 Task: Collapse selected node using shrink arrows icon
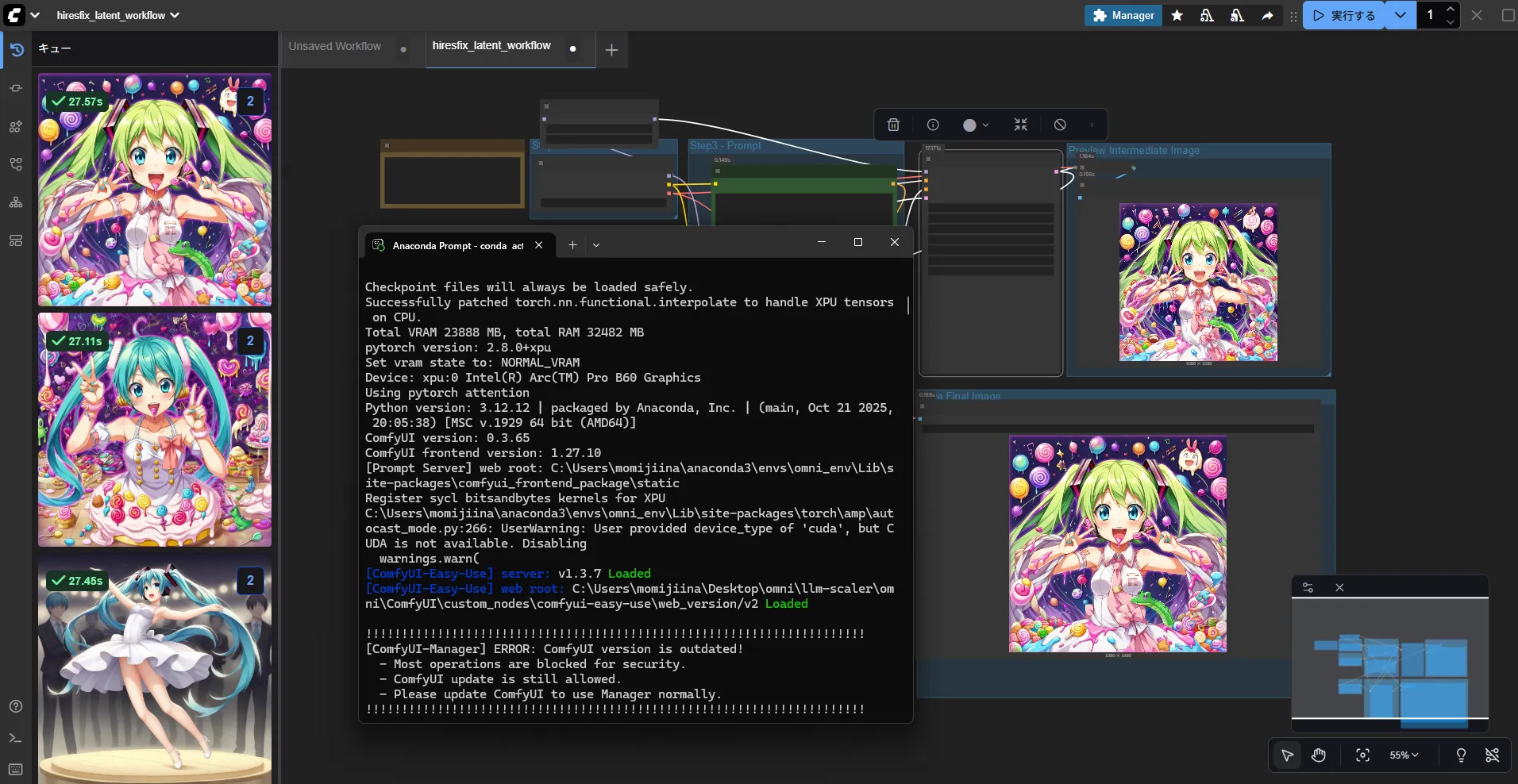click(1021, 125)
